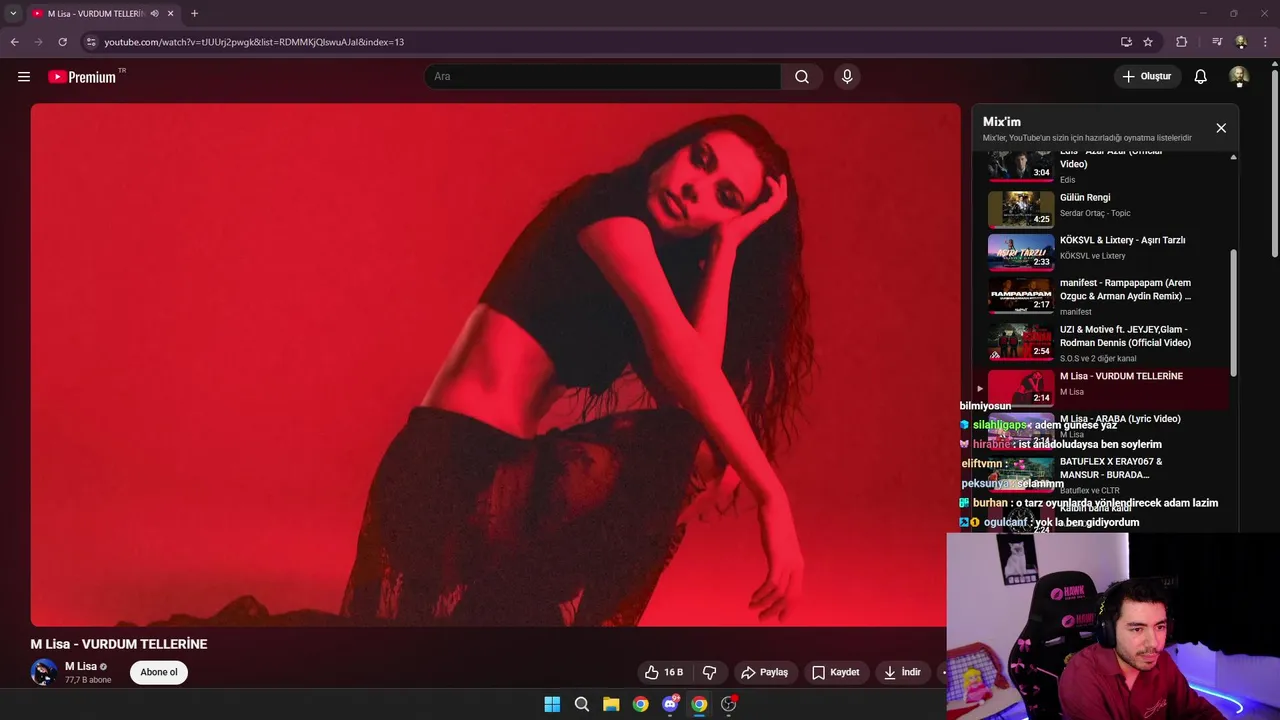
Task: Open Chrome tab search dropdown
Action: [13, 14]
